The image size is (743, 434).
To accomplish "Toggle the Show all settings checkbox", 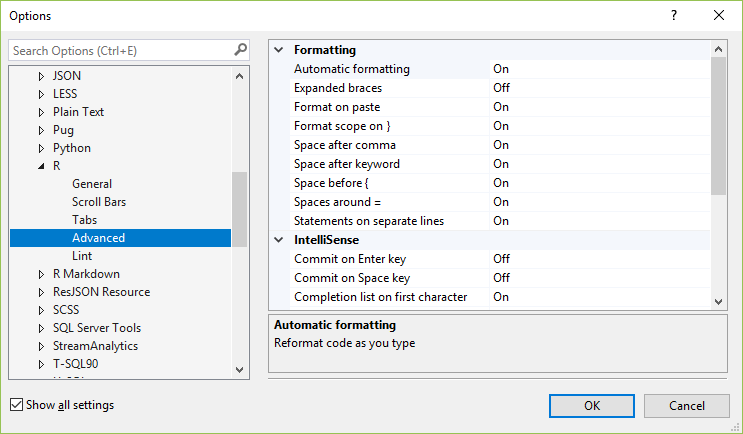I will pyautogui.click(x=16, y=405).
